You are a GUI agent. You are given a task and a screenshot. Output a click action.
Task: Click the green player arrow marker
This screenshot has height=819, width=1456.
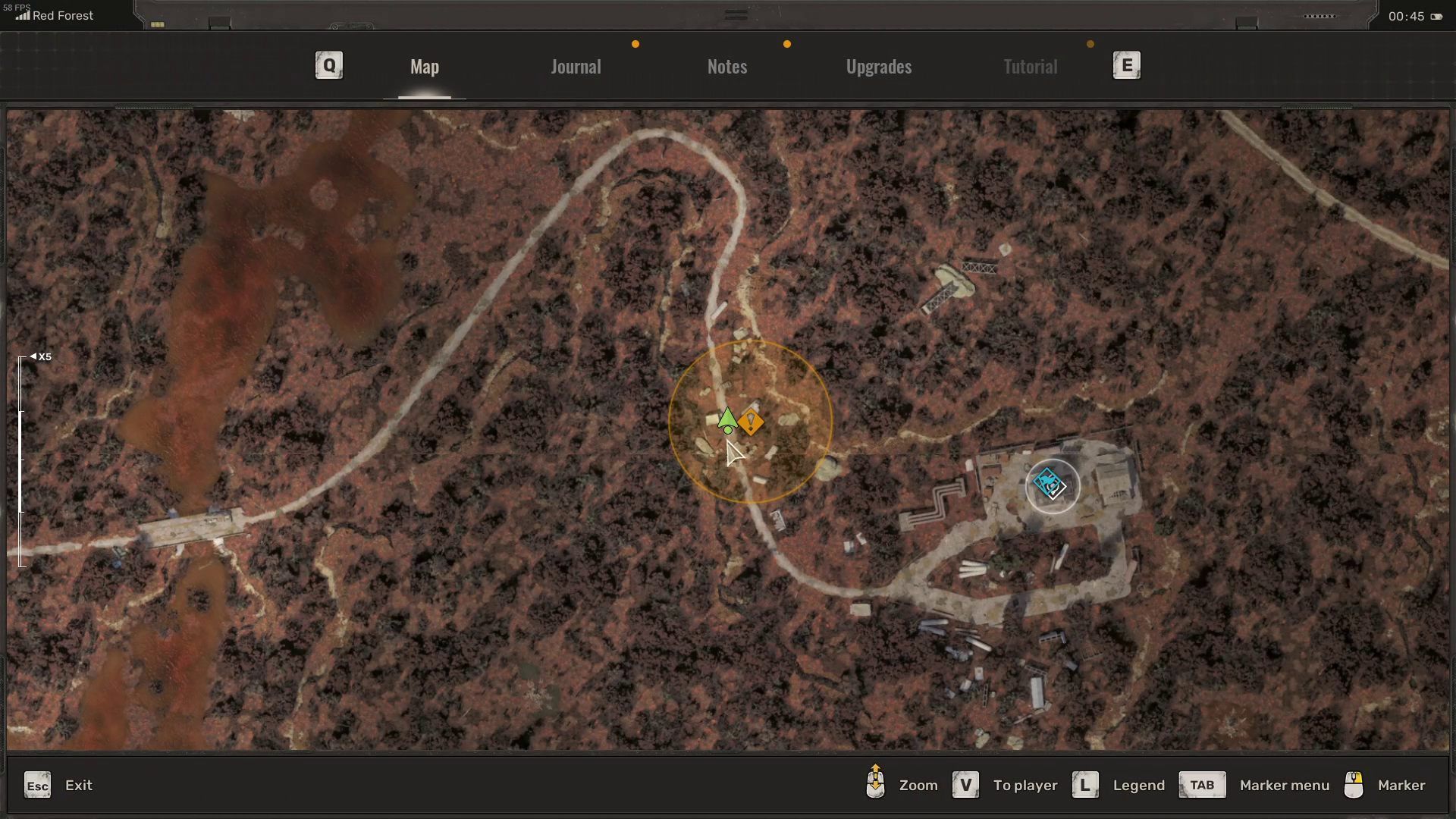tap(727, 419)
